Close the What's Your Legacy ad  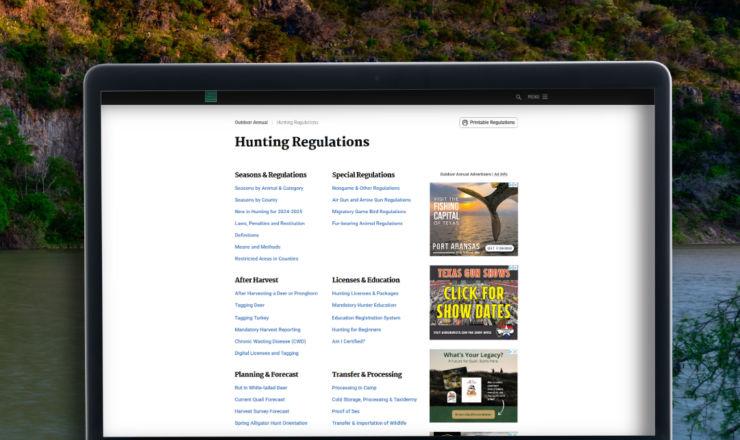[x=515, y=352]
